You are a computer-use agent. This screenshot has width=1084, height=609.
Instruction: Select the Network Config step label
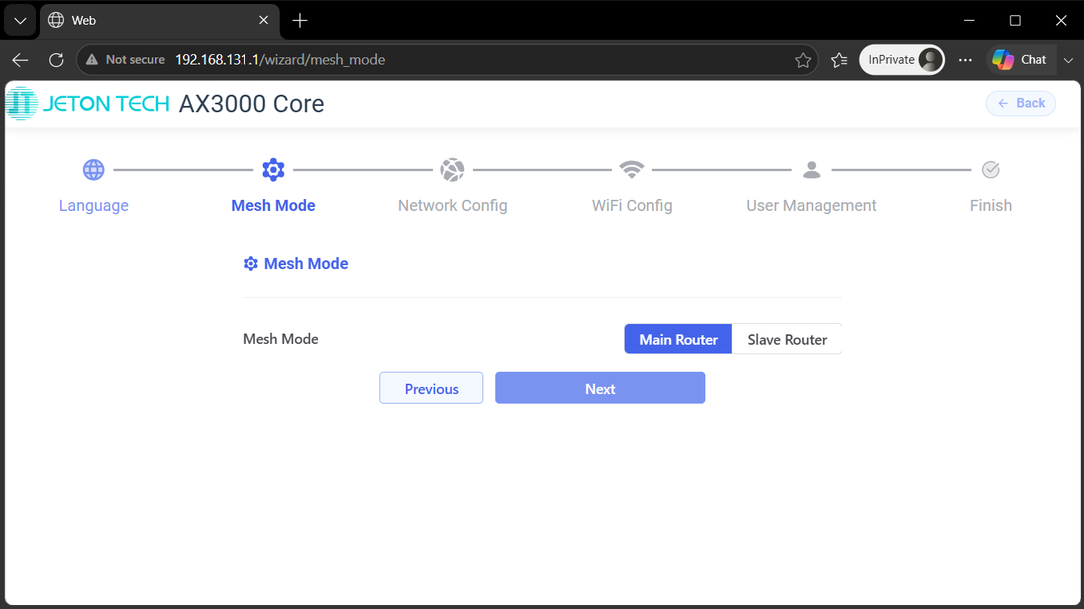(452, 205)
